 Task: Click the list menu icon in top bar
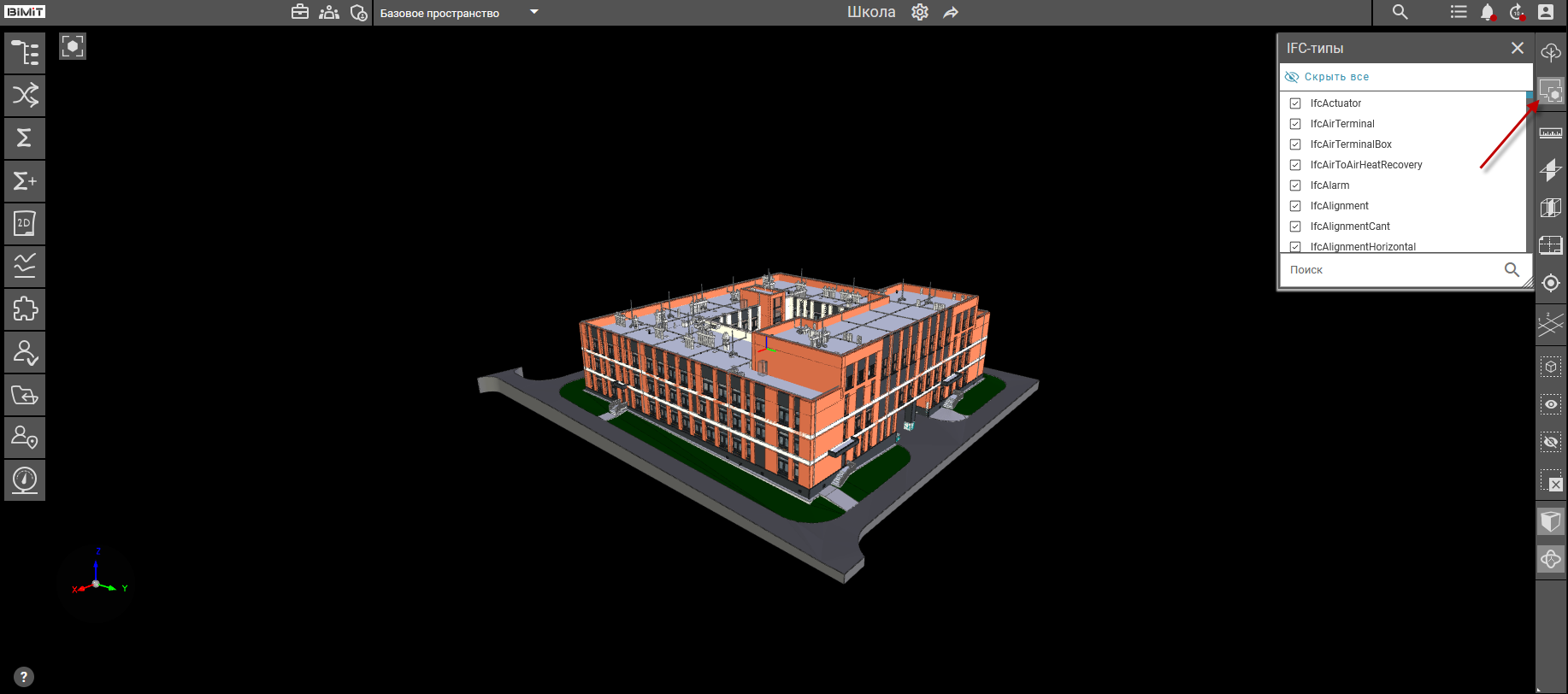coord(1459,12)
